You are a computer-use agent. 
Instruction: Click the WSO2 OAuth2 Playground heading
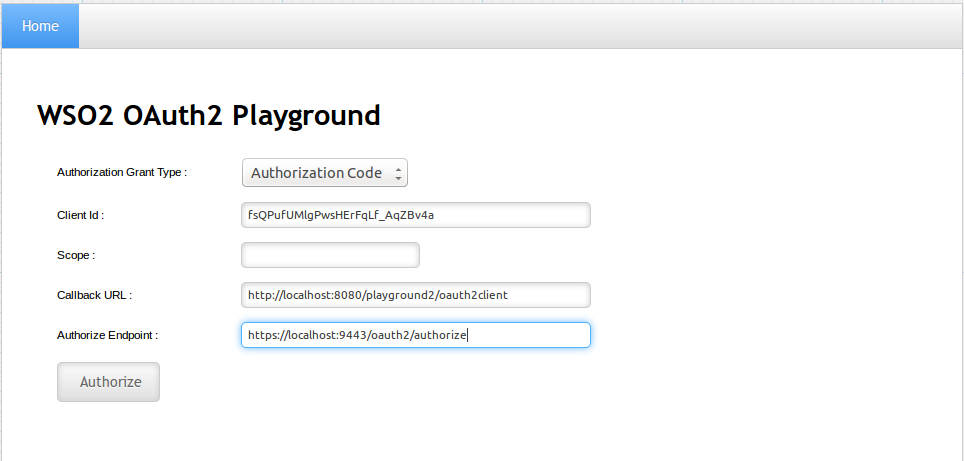(x=208, y=116)
